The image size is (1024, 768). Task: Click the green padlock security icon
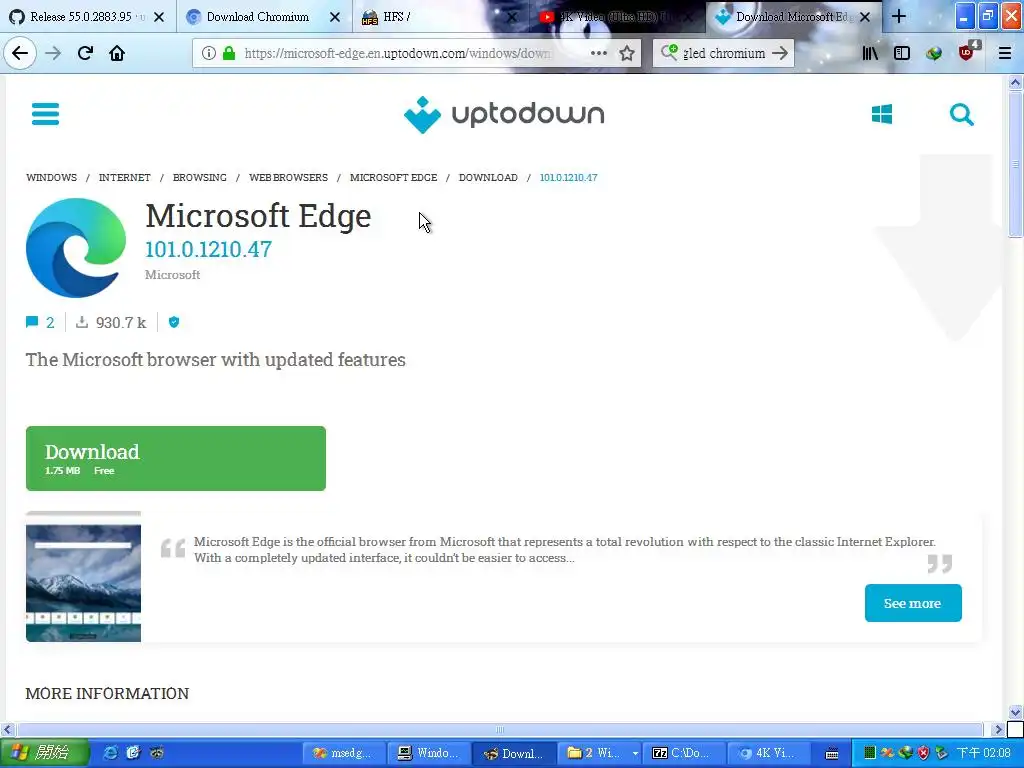(229, 53)
